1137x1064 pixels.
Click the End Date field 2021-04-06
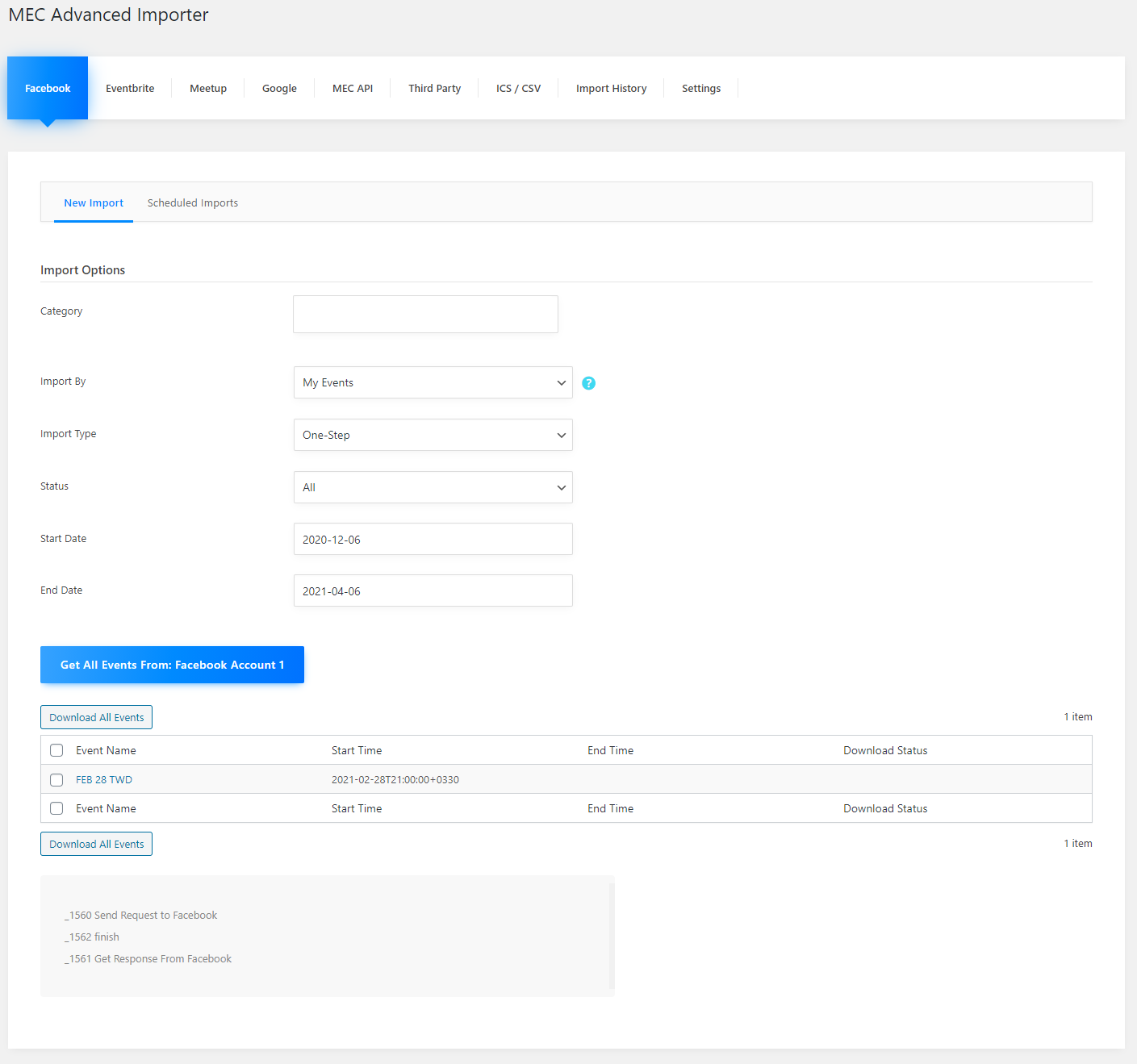433,590
